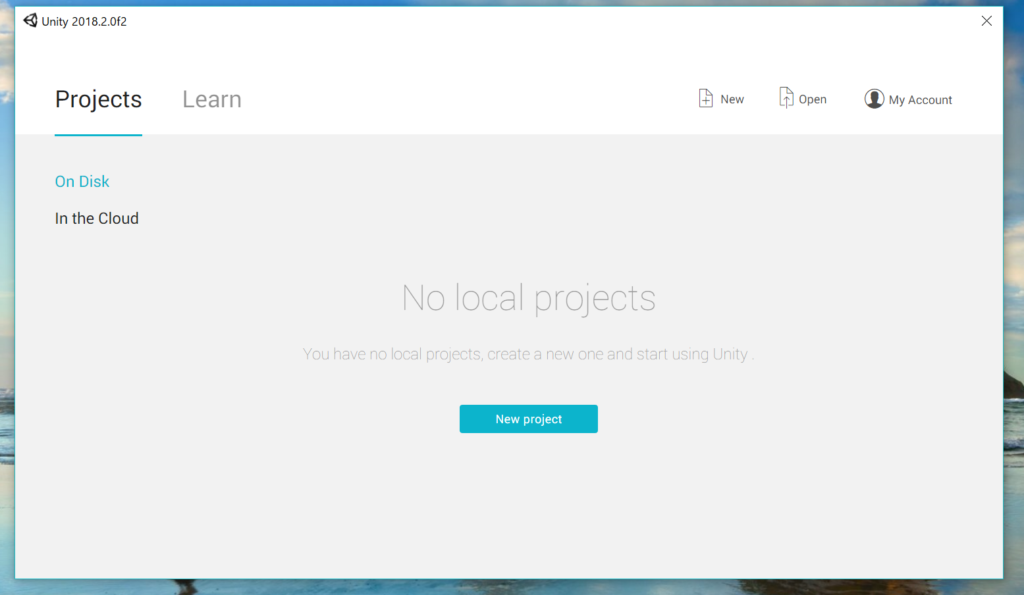
Task: Click the "Unity 2018.2.0f2" window title text
Action: pos(84,22)
